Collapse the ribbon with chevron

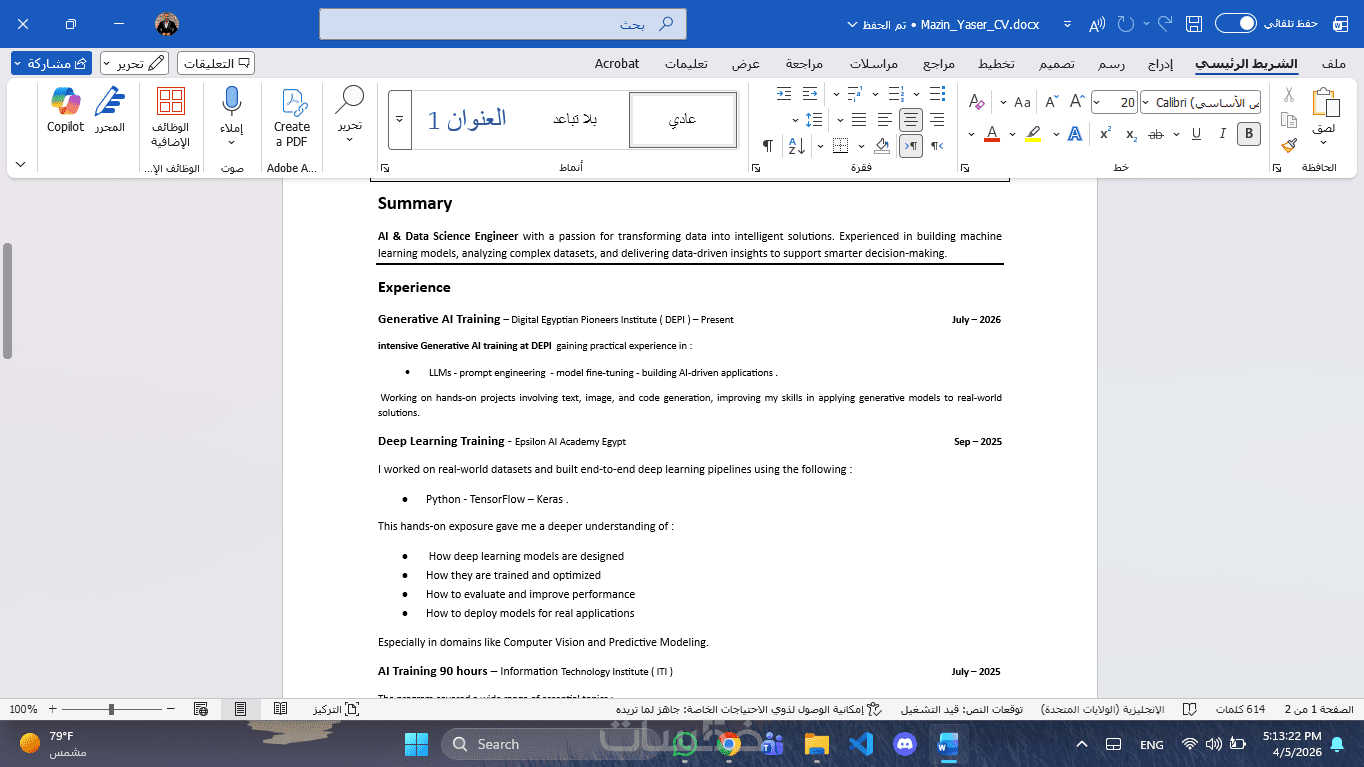point(21,164)
